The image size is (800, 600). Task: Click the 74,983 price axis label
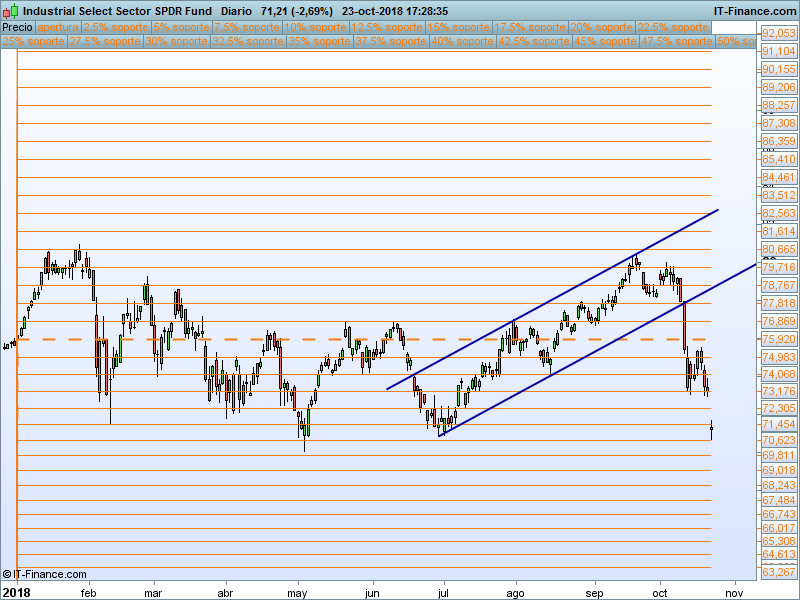(779, 357)
